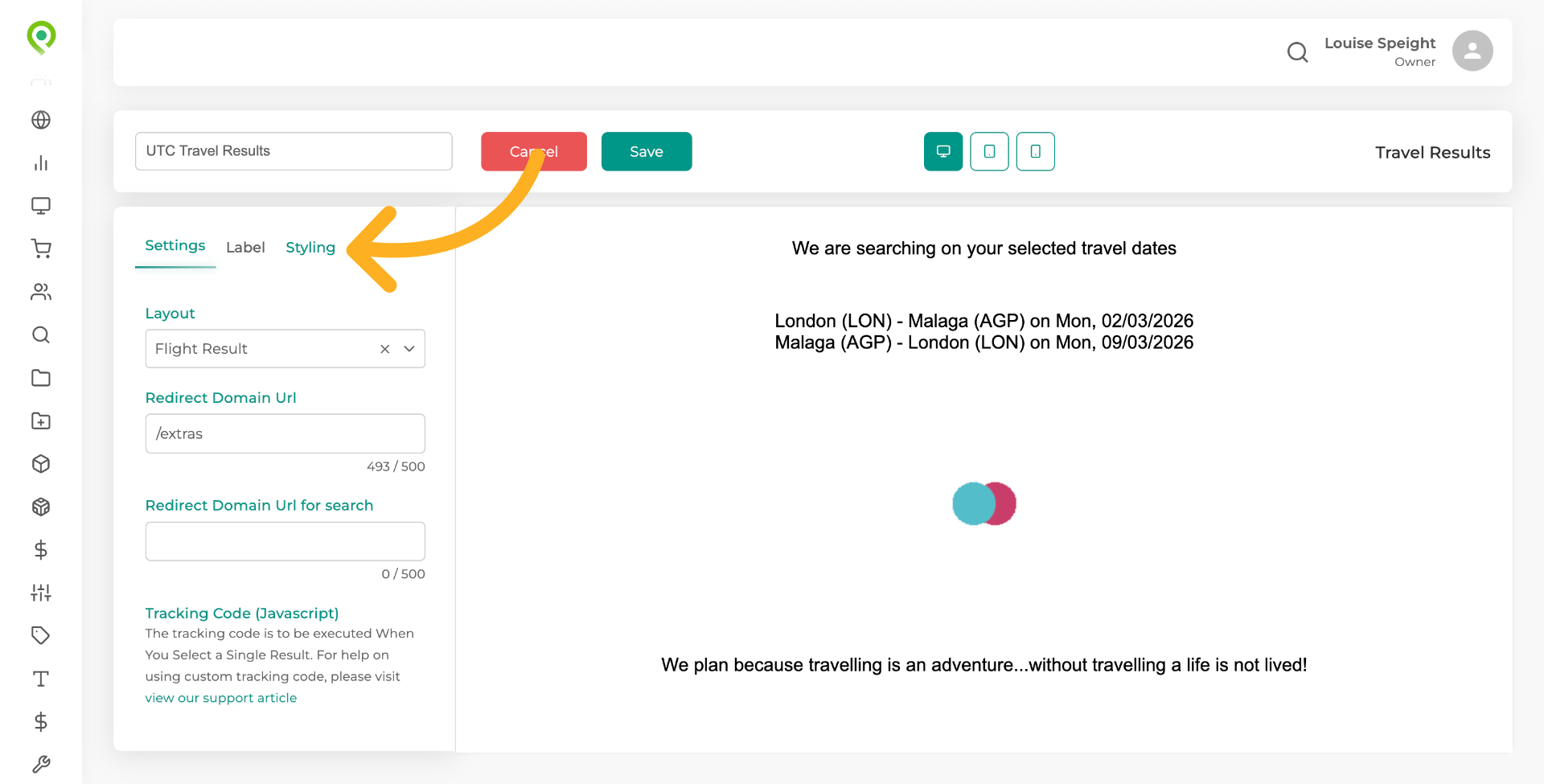Switch to the Label tab
Image resolution: width=1544 pixels, height=784 pixels.
point(245,247)
